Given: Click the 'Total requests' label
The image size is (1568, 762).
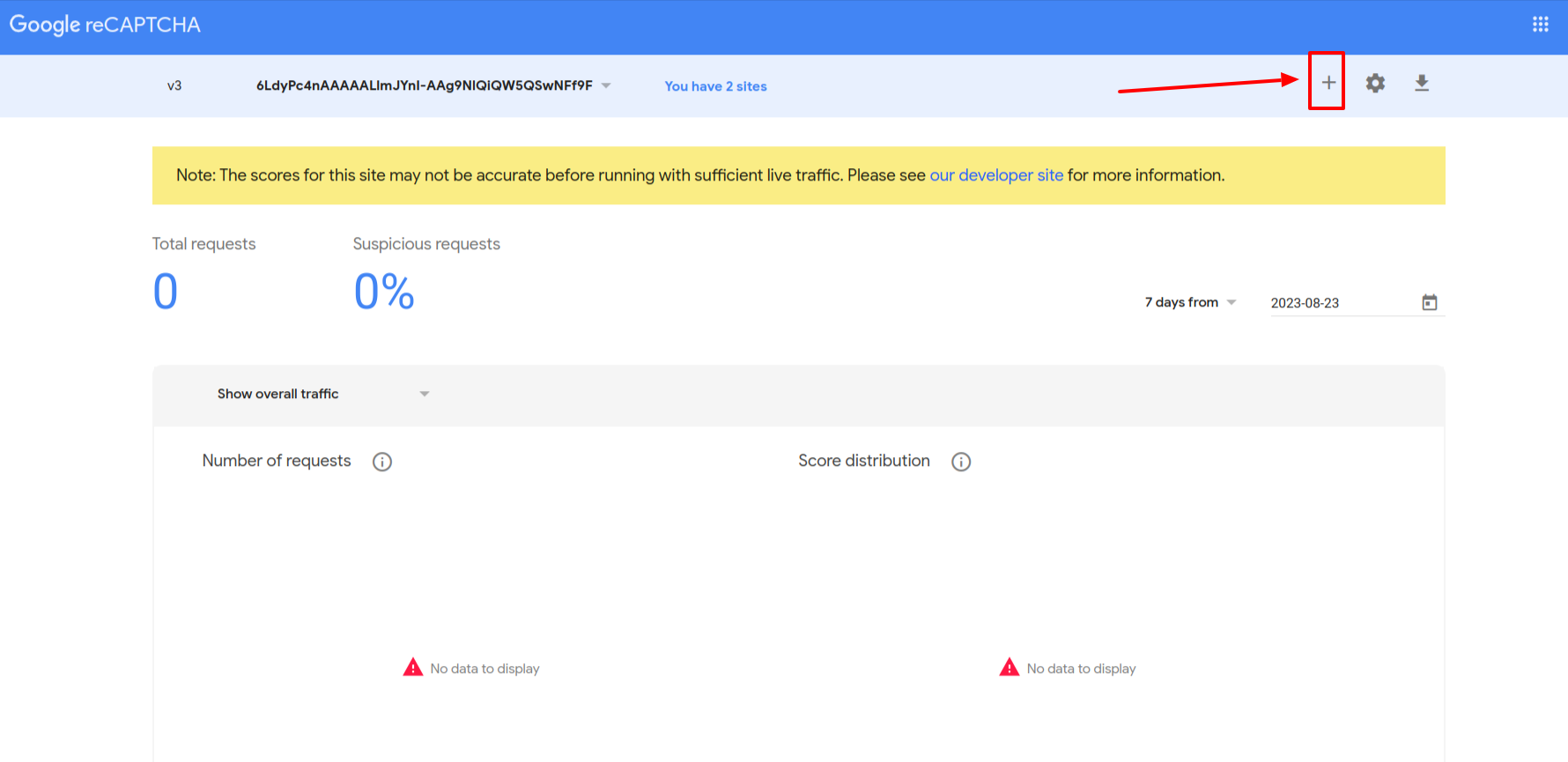Looking at the screenshot, I should click(203, 244).
